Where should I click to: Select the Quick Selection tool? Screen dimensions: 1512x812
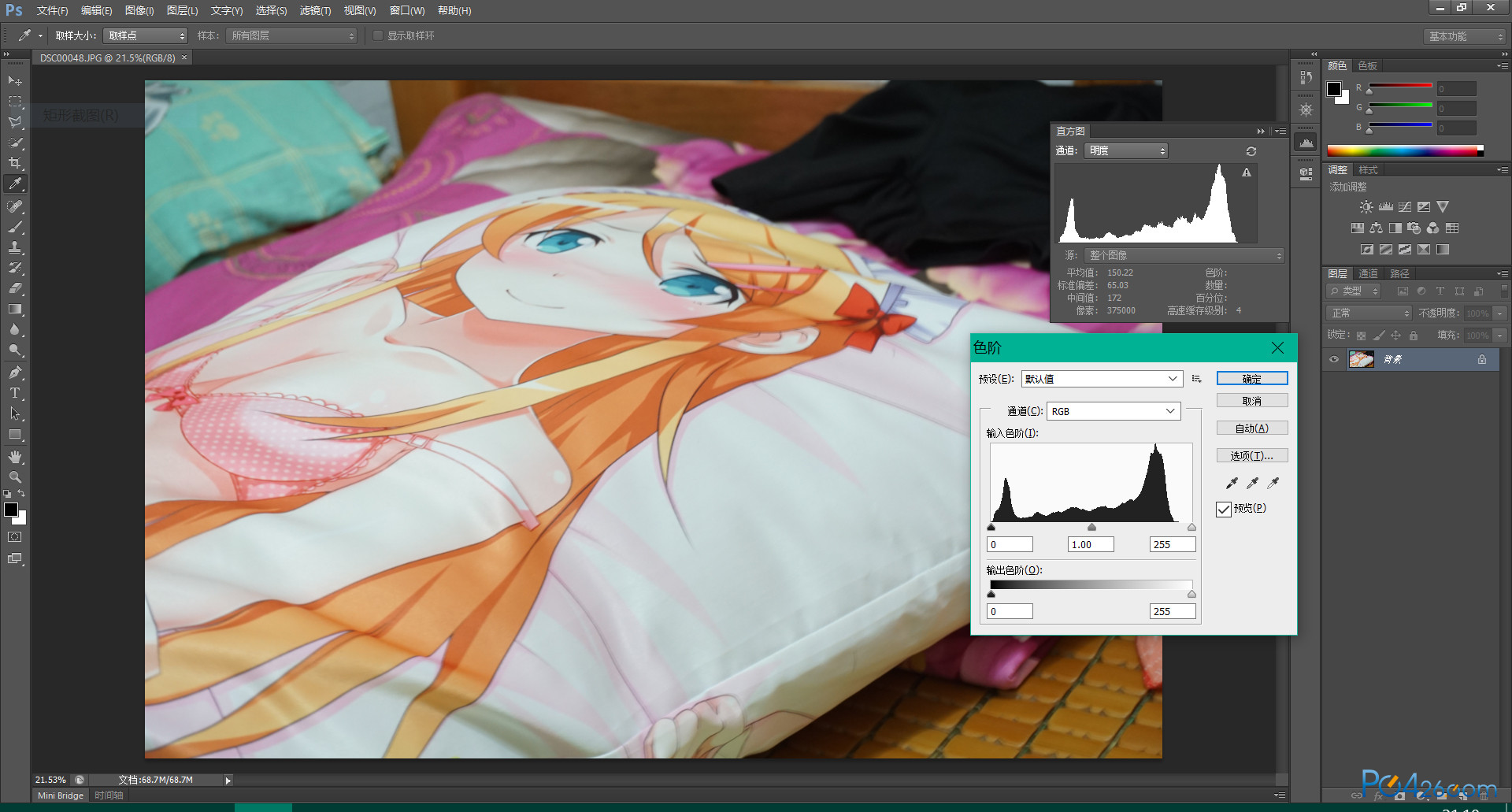15,143
